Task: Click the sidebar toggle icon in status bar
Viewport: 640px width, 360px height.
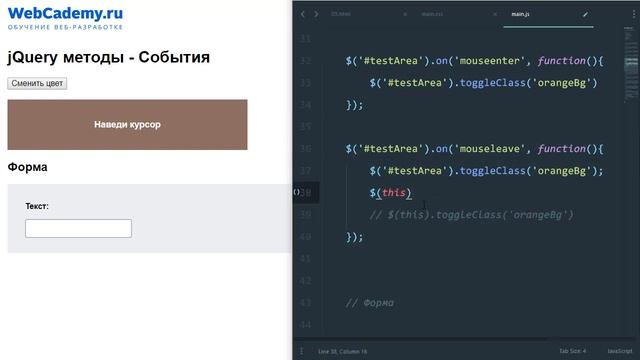Action: click(x=302, y=351)
